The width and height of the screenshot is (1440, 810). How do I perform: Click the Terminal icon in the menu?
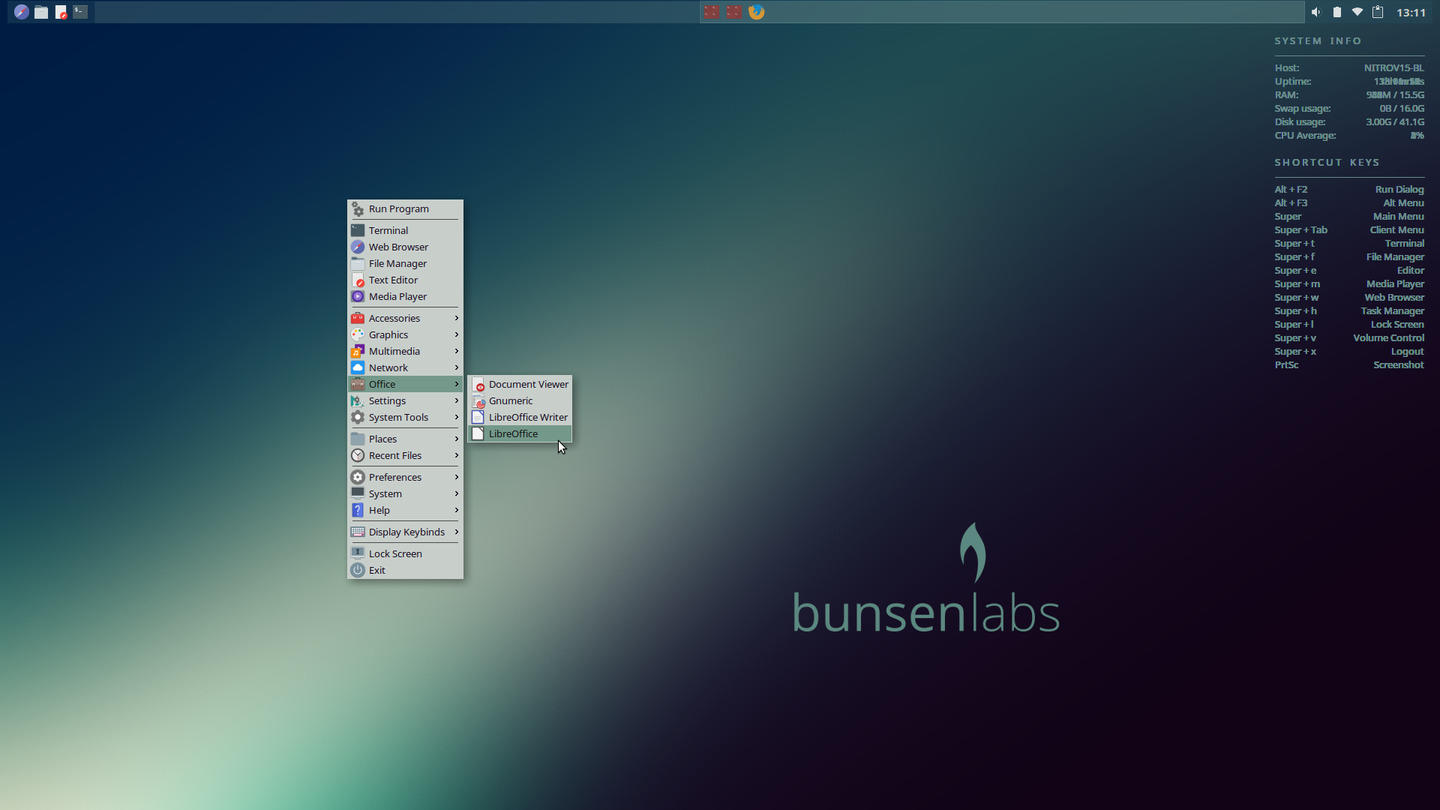357,230
